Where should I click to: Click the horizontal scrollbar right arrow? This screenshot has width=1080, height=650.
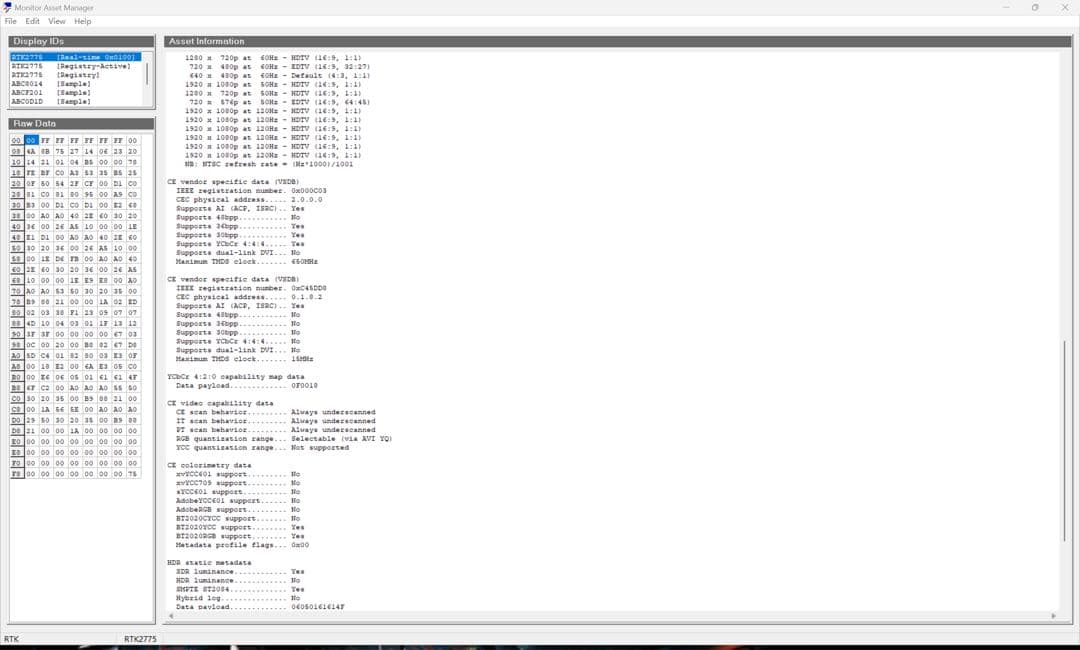[x=1054, y=616]
